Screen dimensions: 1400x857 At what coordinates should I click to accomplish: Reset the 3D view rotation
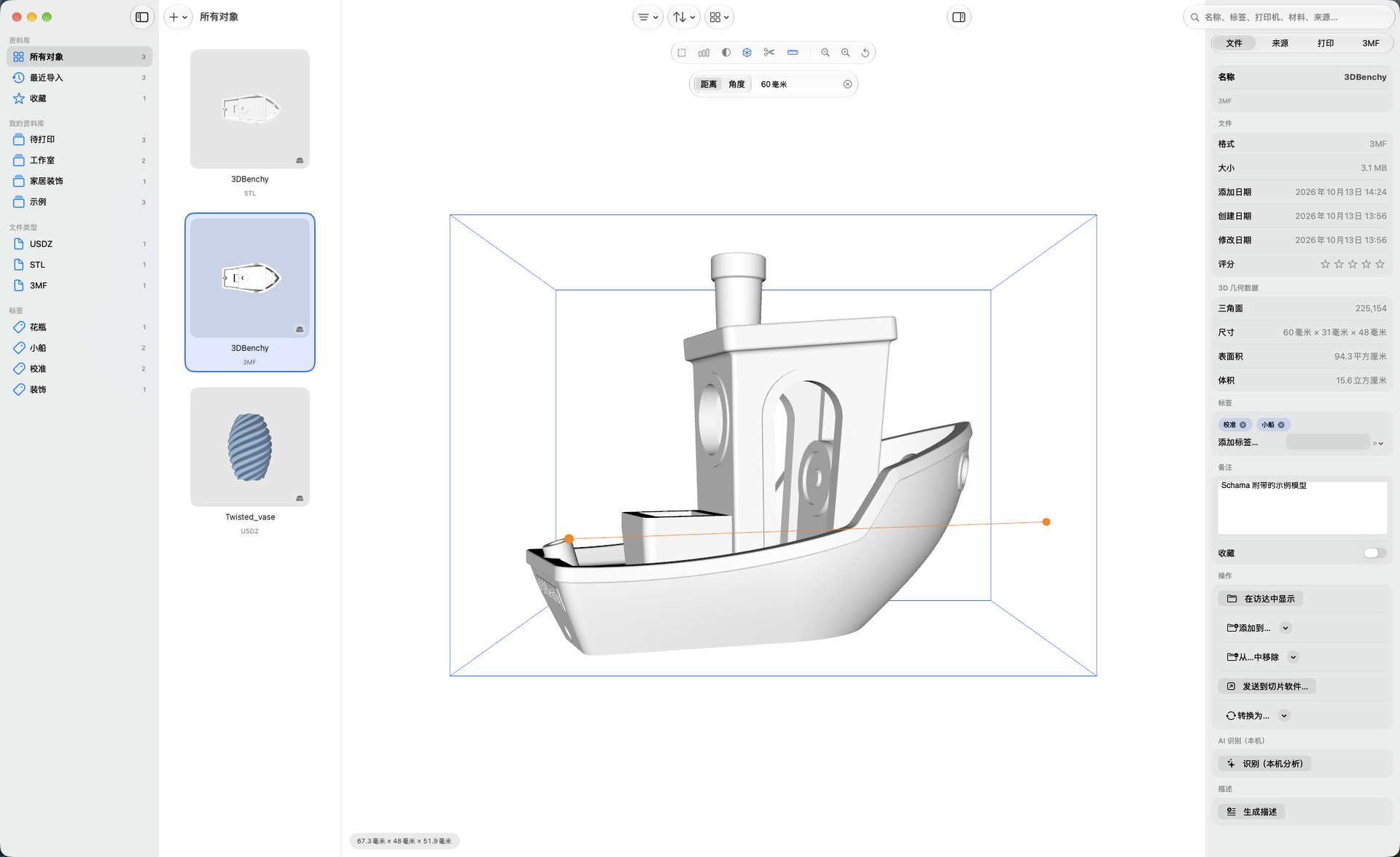point(866,53)
